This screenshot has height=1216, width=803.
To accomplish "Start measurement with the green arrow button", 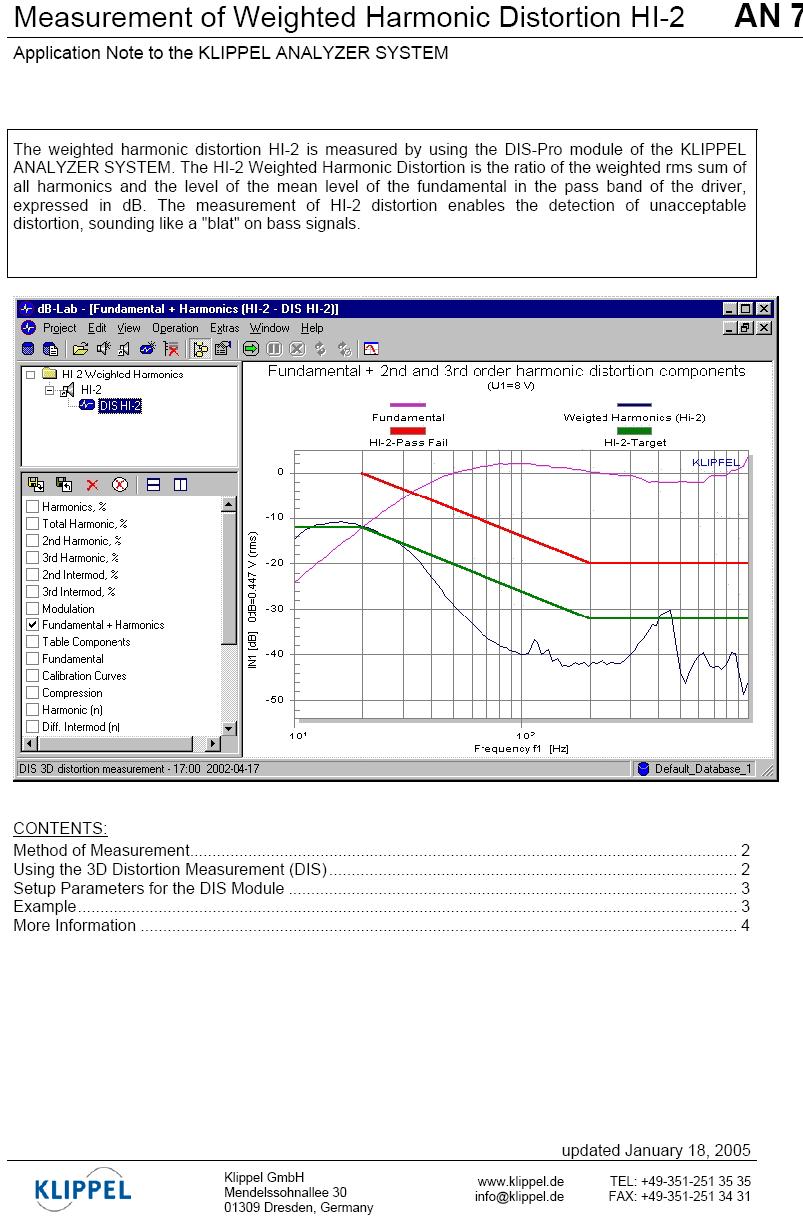I will pos(251,349).
